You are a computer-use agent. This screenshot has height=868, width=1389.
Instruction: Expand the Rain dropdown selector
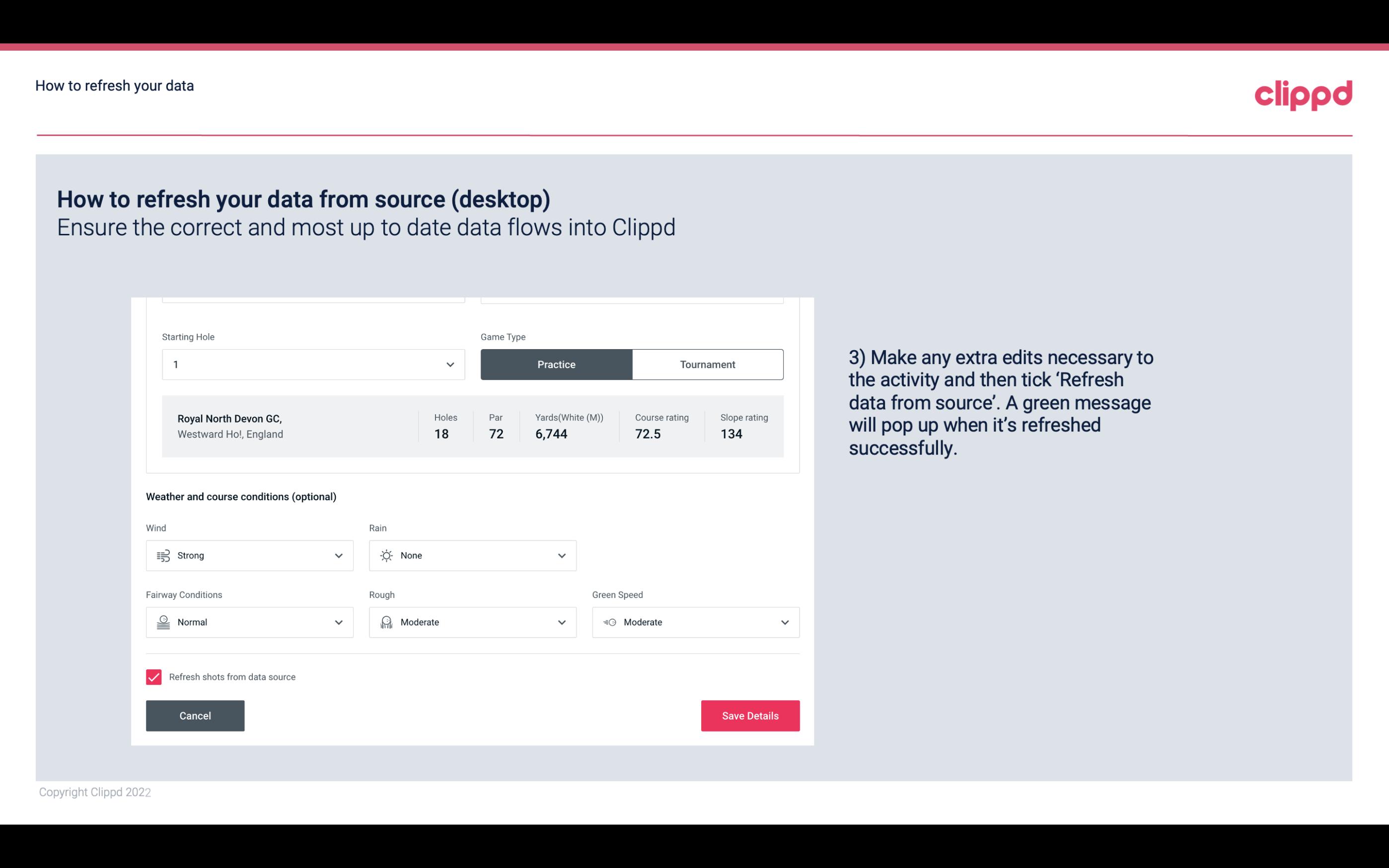561,555
